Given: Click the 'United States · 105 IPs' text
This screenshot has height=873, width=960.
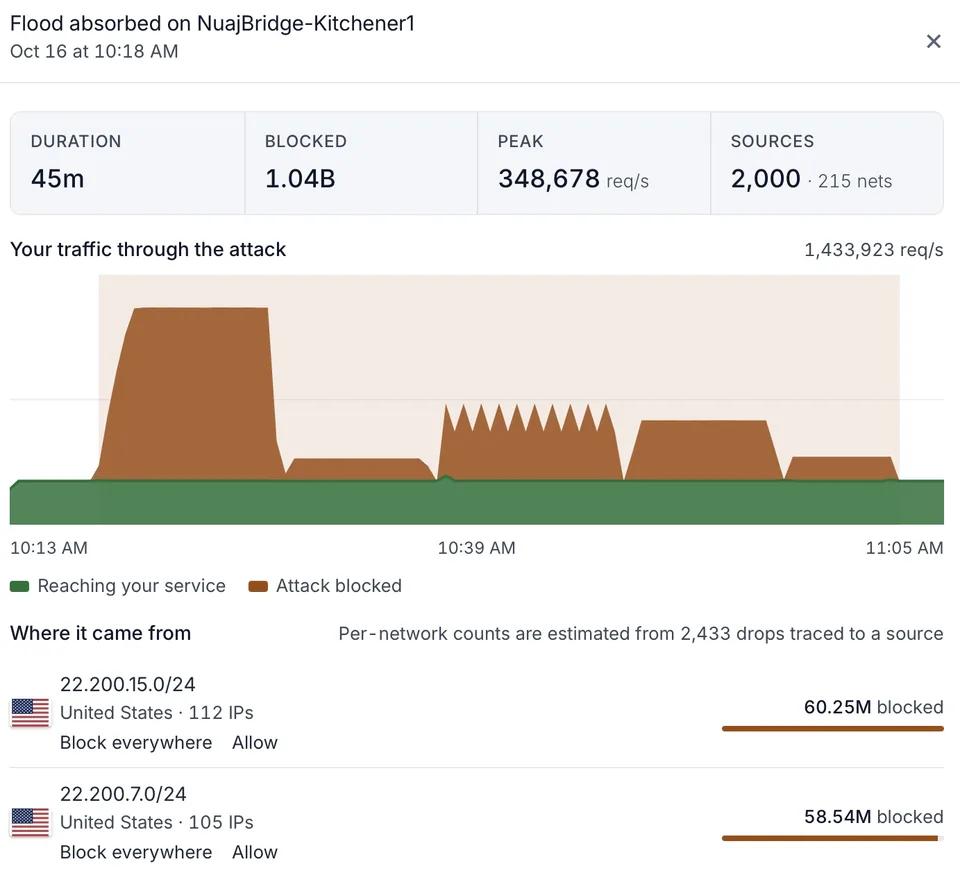Looking at the screenshot, I should [157, 822].
